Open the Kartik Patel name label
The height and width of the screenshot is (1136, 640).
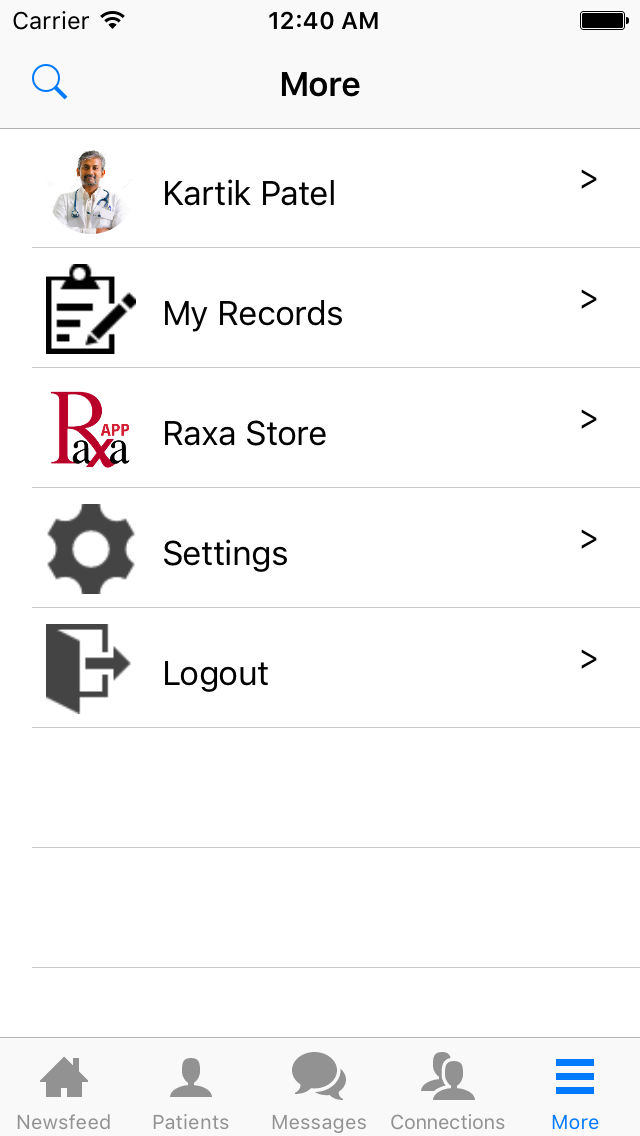point(249,193)
